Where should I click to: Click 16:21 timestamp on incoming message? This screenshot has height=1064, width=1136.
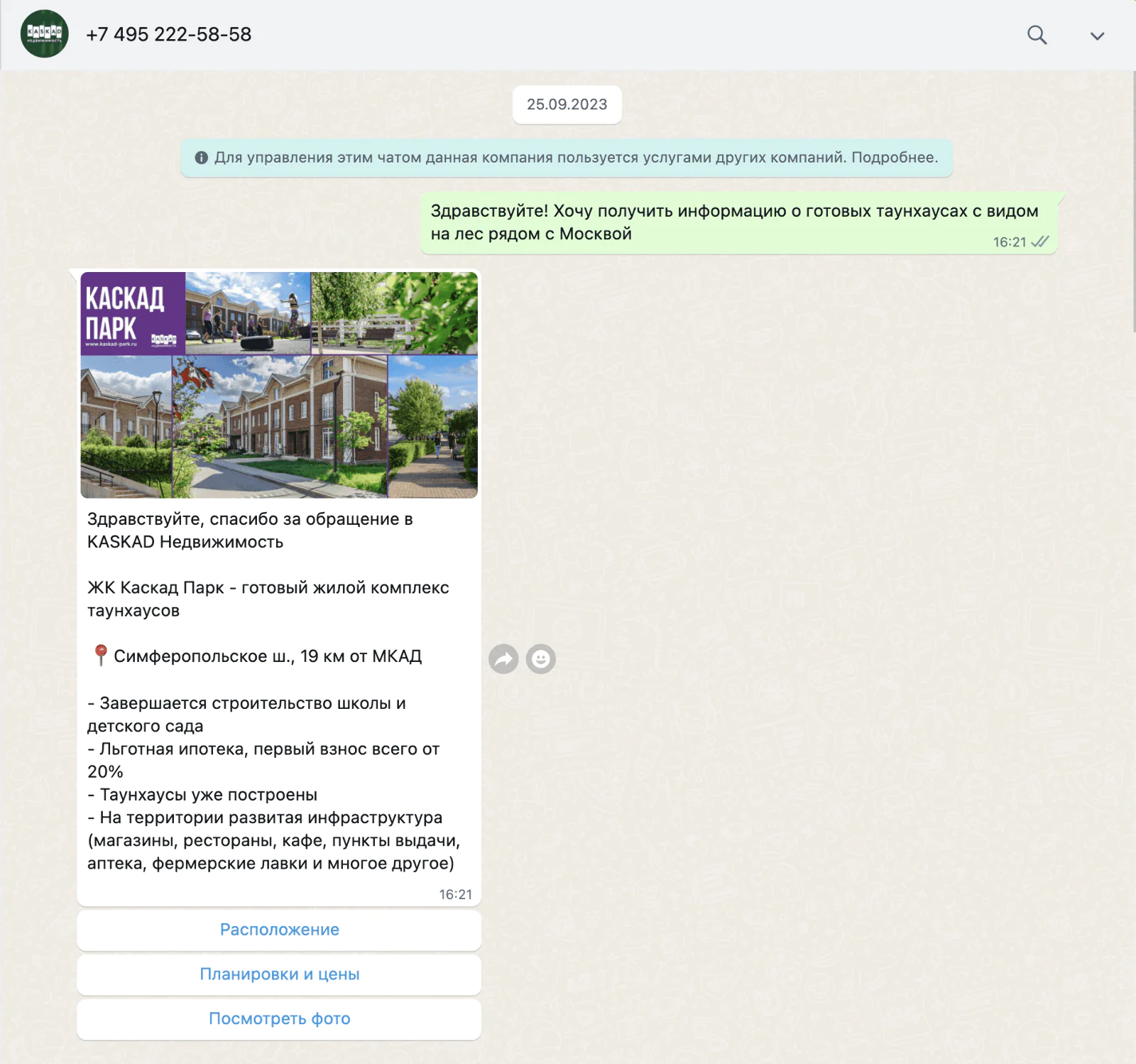pos(455,894)
